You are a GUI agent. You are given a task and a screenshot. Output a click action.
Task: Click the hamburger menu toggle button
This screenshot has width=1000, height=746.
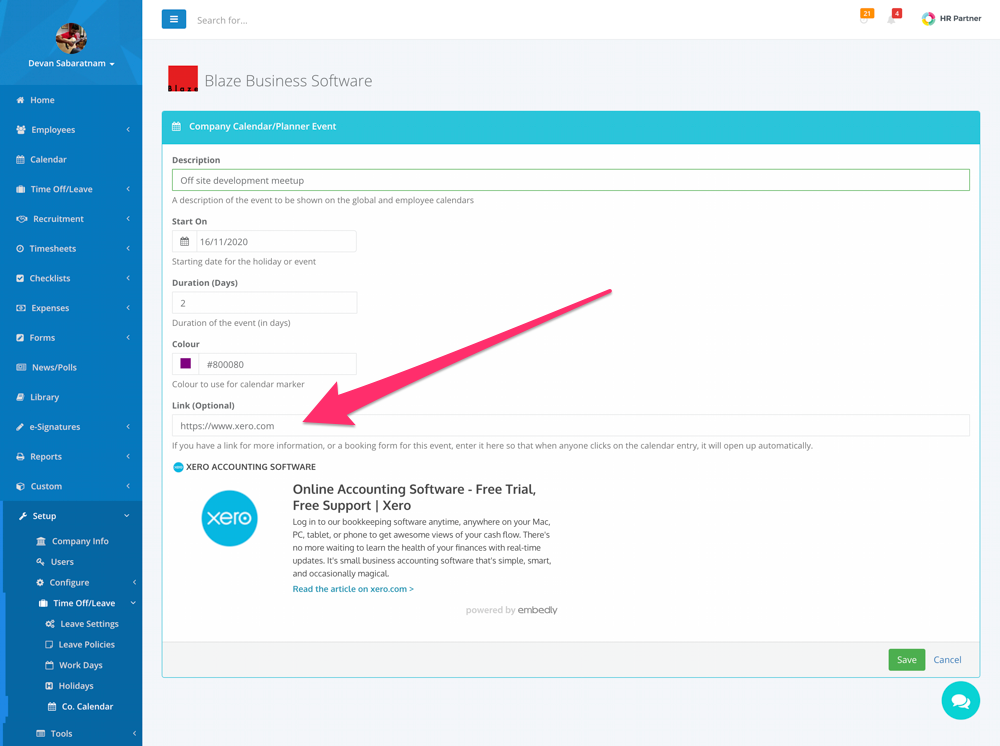click(173, 19)
